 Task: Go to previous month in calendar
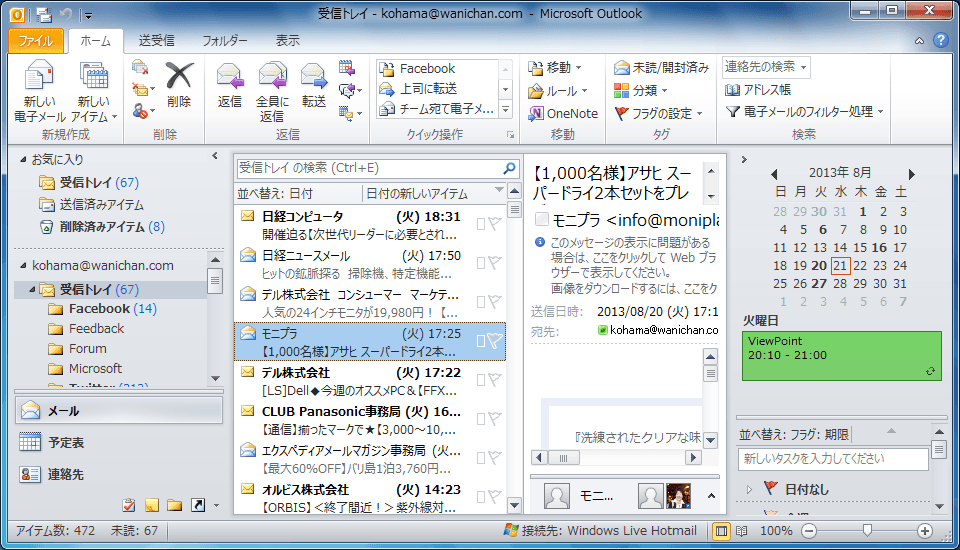[774, 174]
